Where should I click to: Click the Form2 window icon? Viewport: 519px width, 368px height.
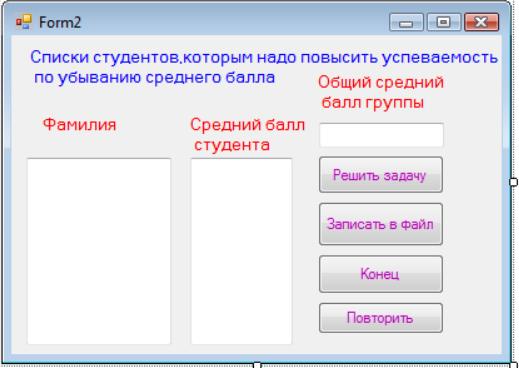(x=24, y=22)
